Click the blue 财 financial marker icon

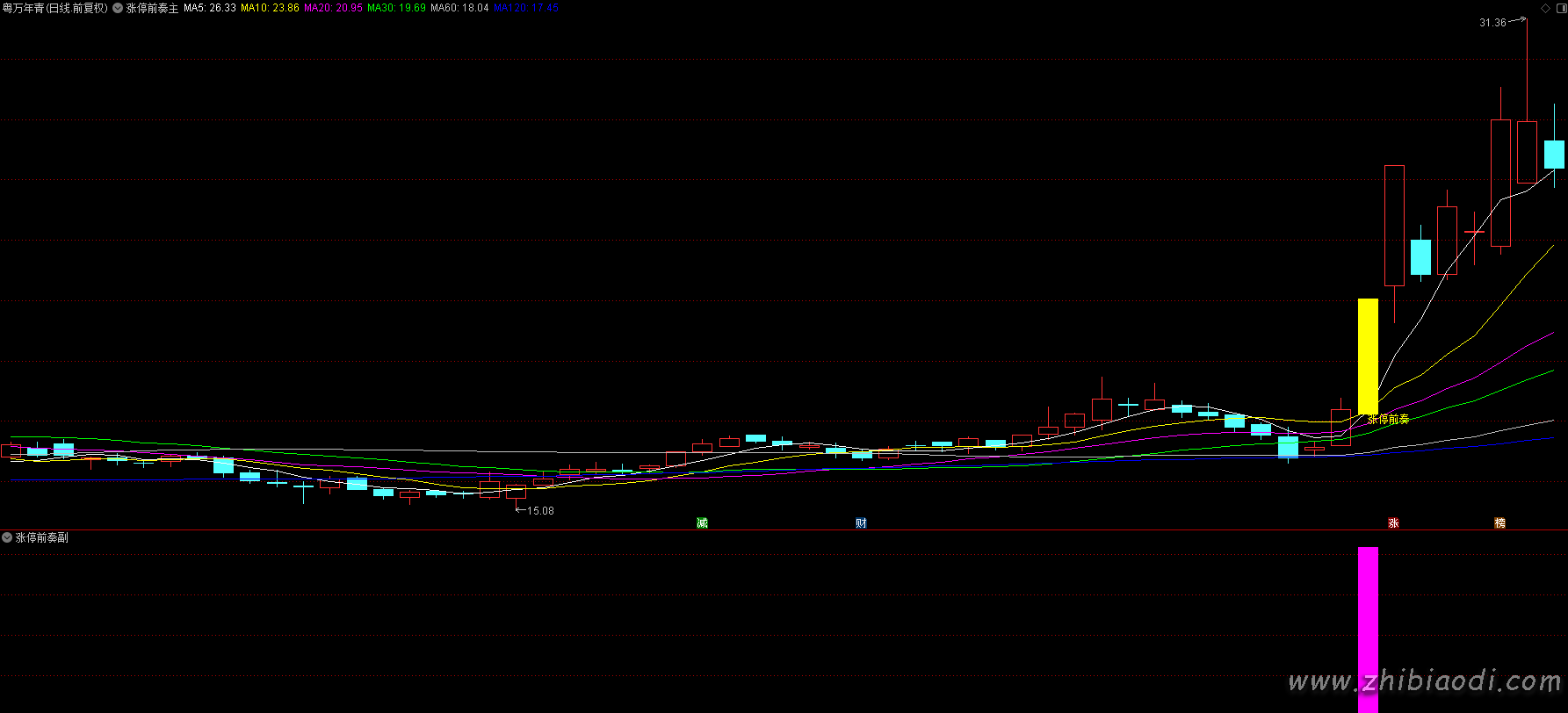[861, 523]
